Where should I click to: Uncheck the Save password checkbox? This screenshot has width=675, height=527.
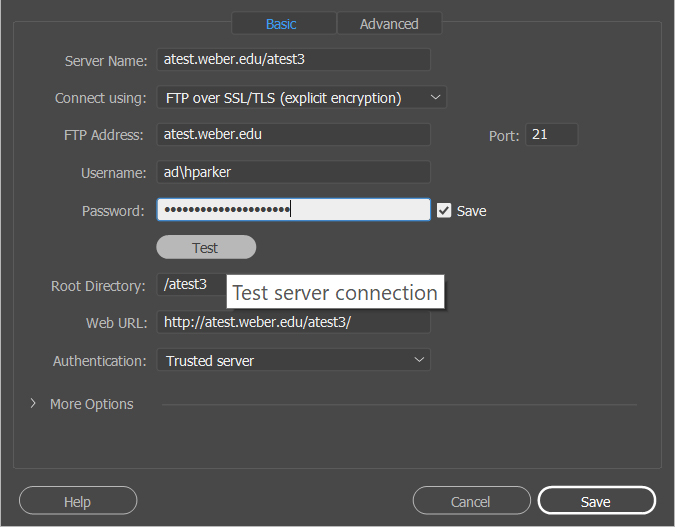point(444,211)
